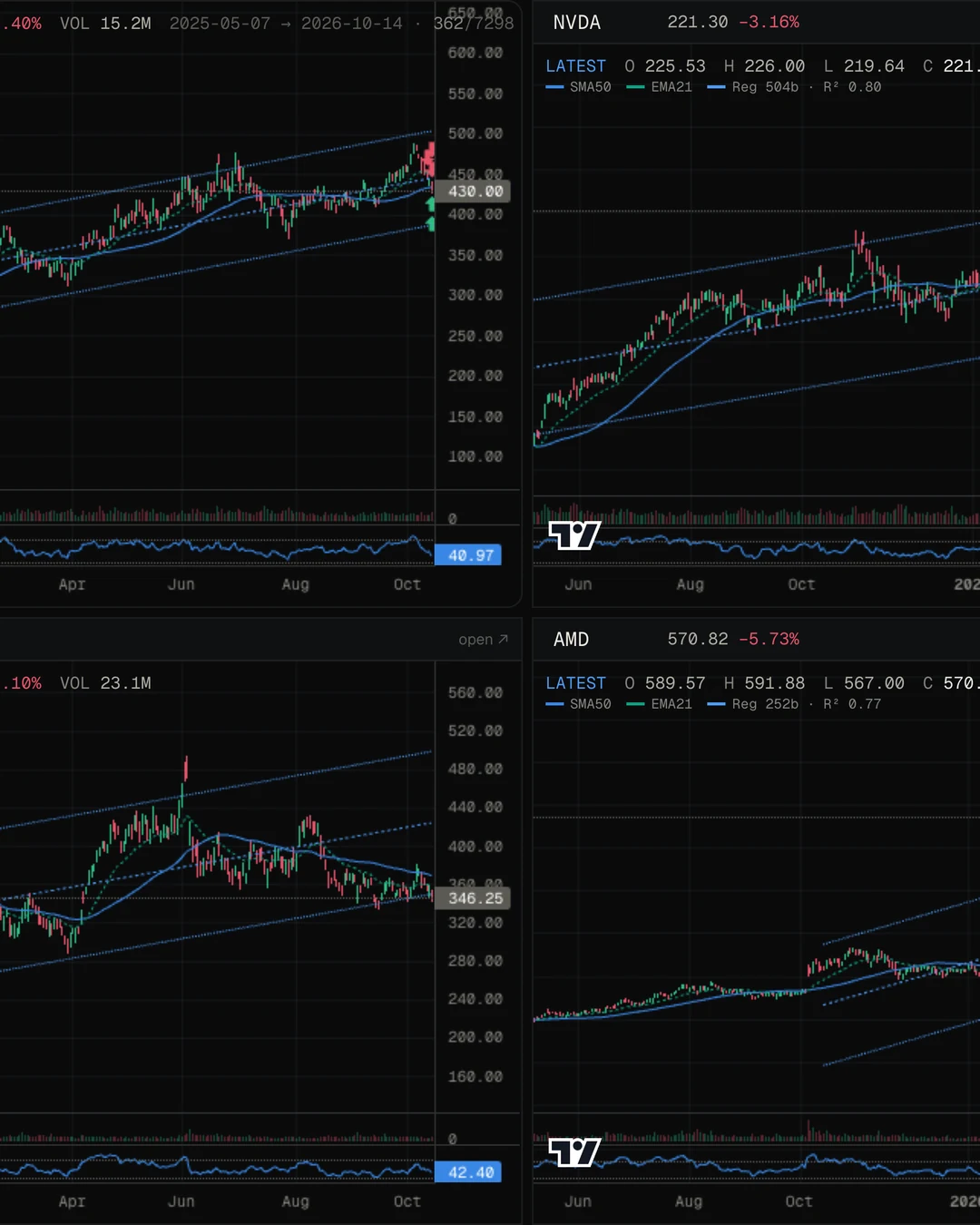Click 'Apr' on the VOL 23.1M chart's time axis

pos(72,1201)
